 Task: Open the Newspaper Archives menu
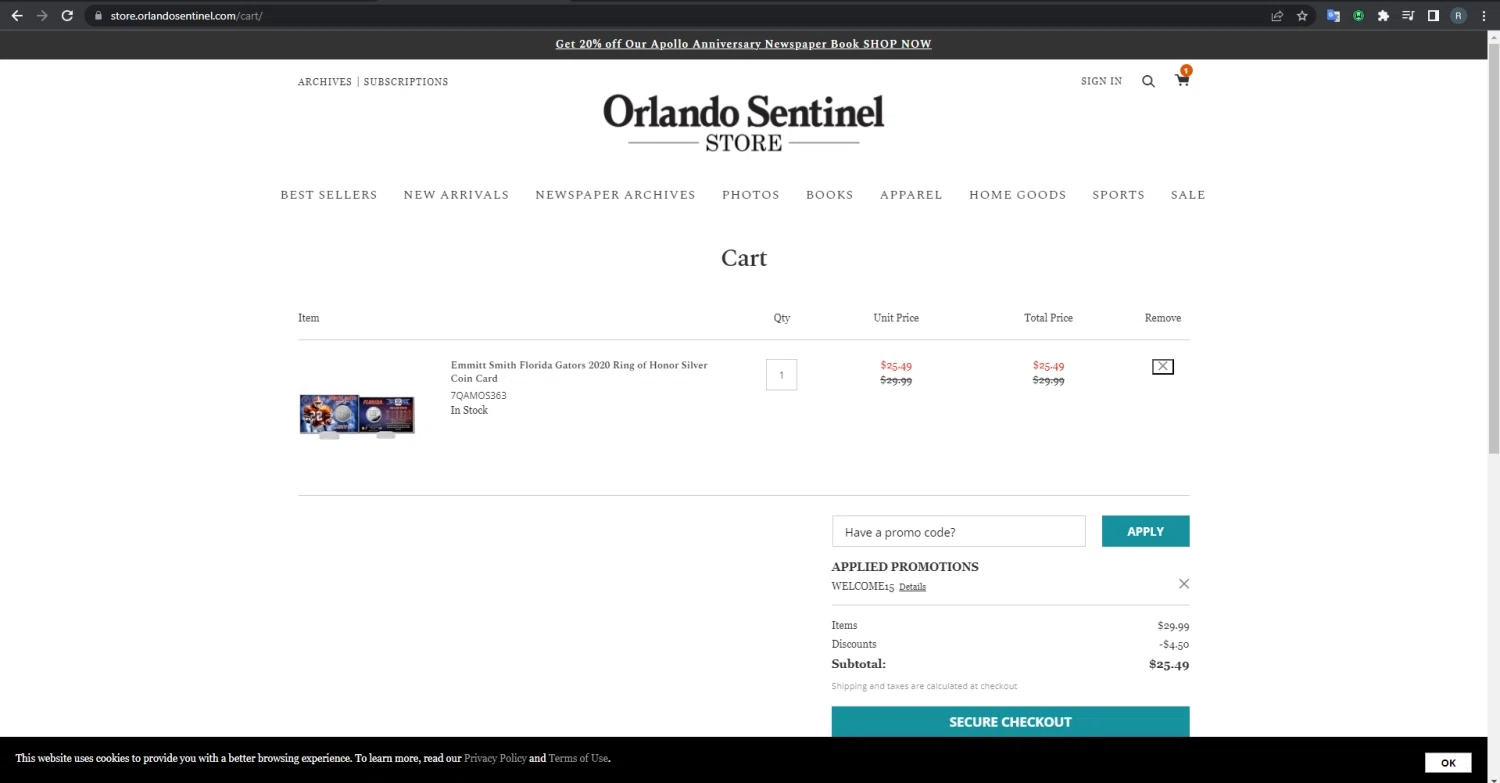tap(615, 195)
